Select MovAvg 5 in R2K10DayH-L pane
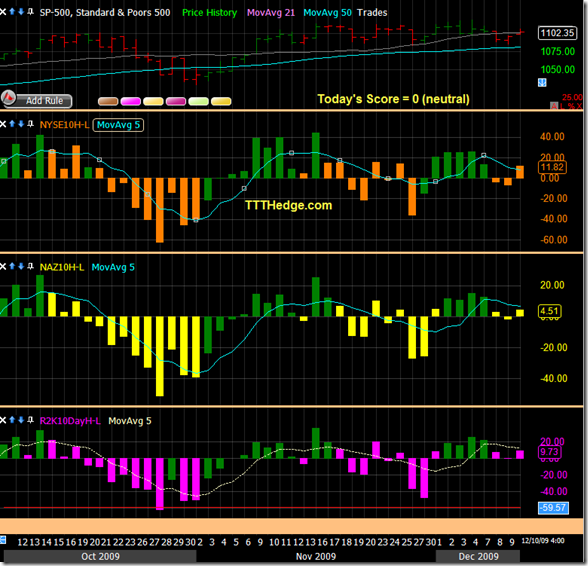588x566 pixels. pos(130,421)
